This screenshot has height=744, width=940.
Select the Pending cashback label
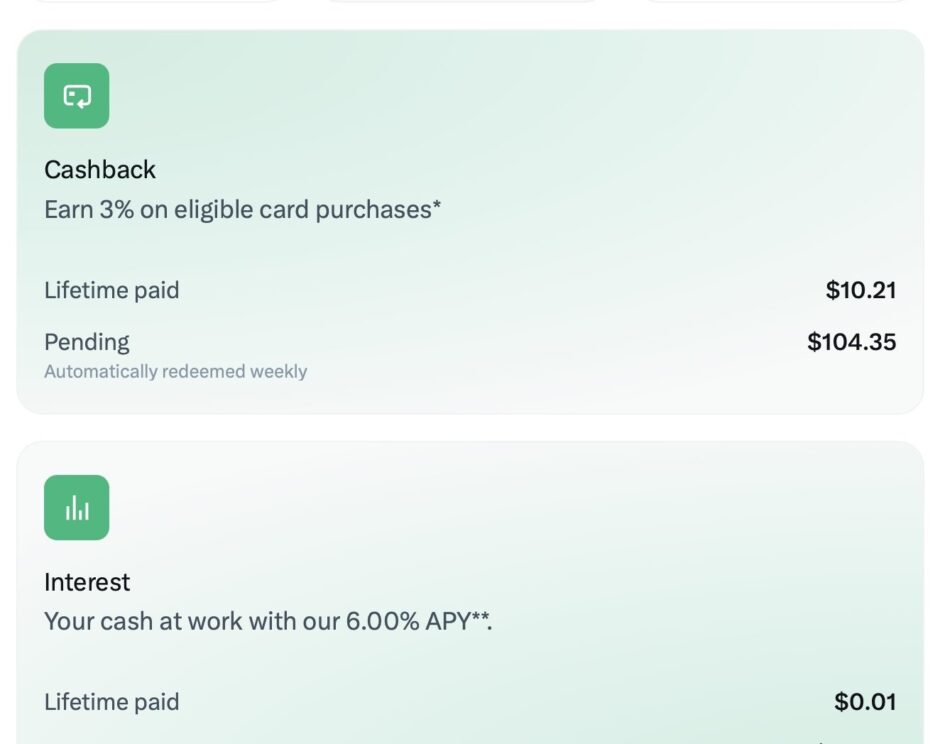point(87,342)
